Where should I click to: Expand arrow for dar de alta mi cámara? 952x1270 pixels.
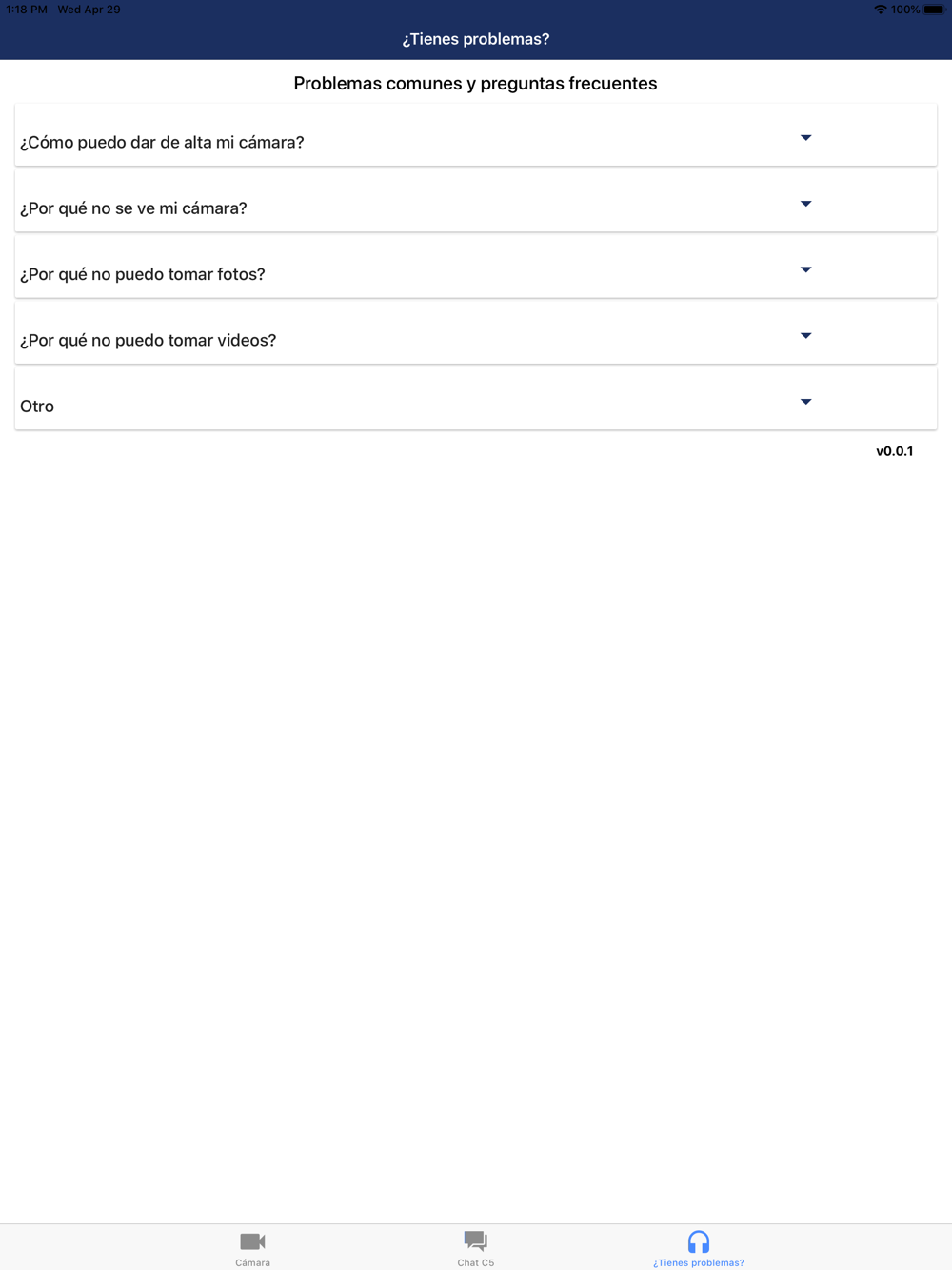pos(805,138)
